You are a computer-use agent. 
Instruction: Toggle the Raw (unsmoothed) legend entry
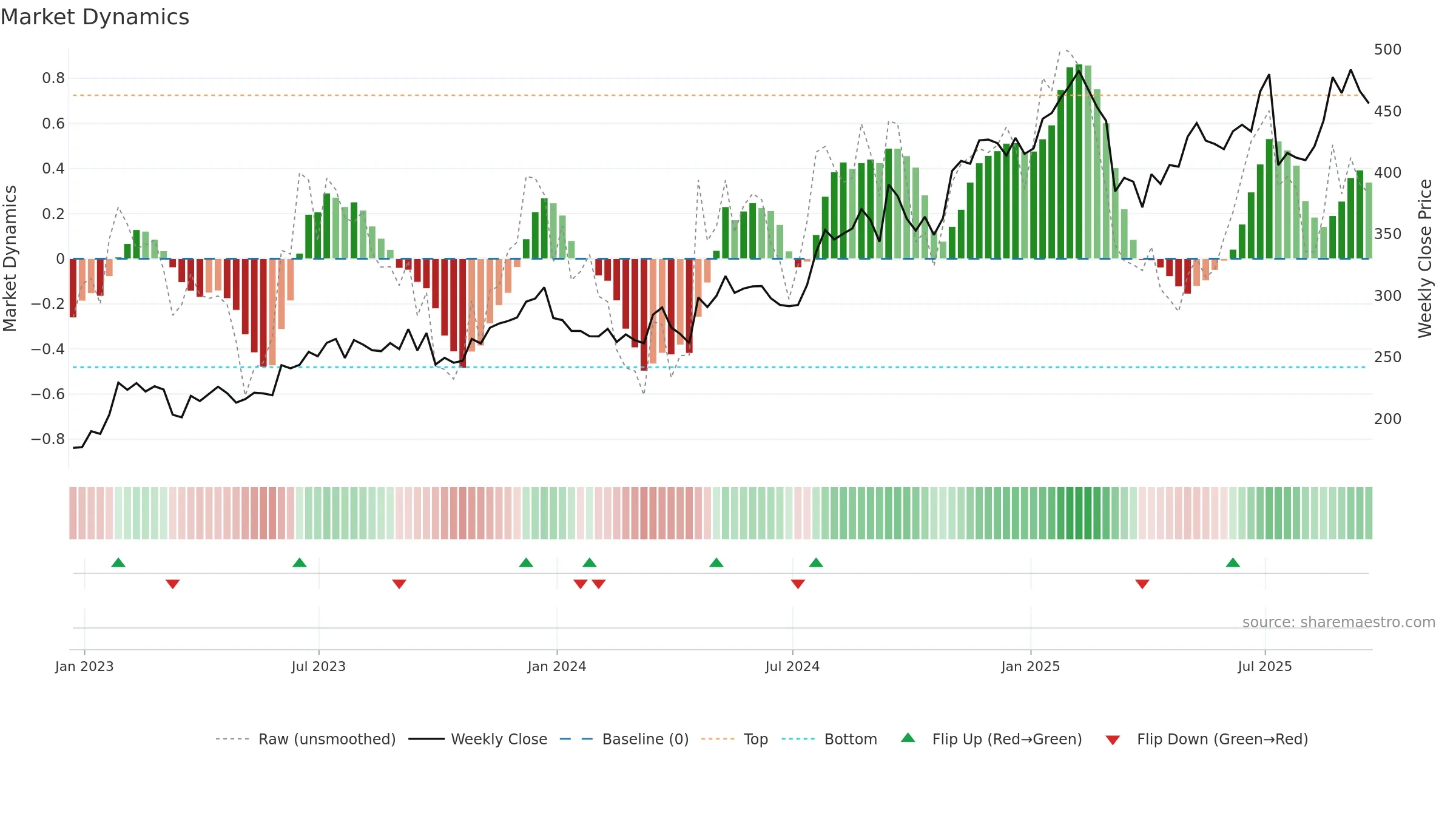305,739
